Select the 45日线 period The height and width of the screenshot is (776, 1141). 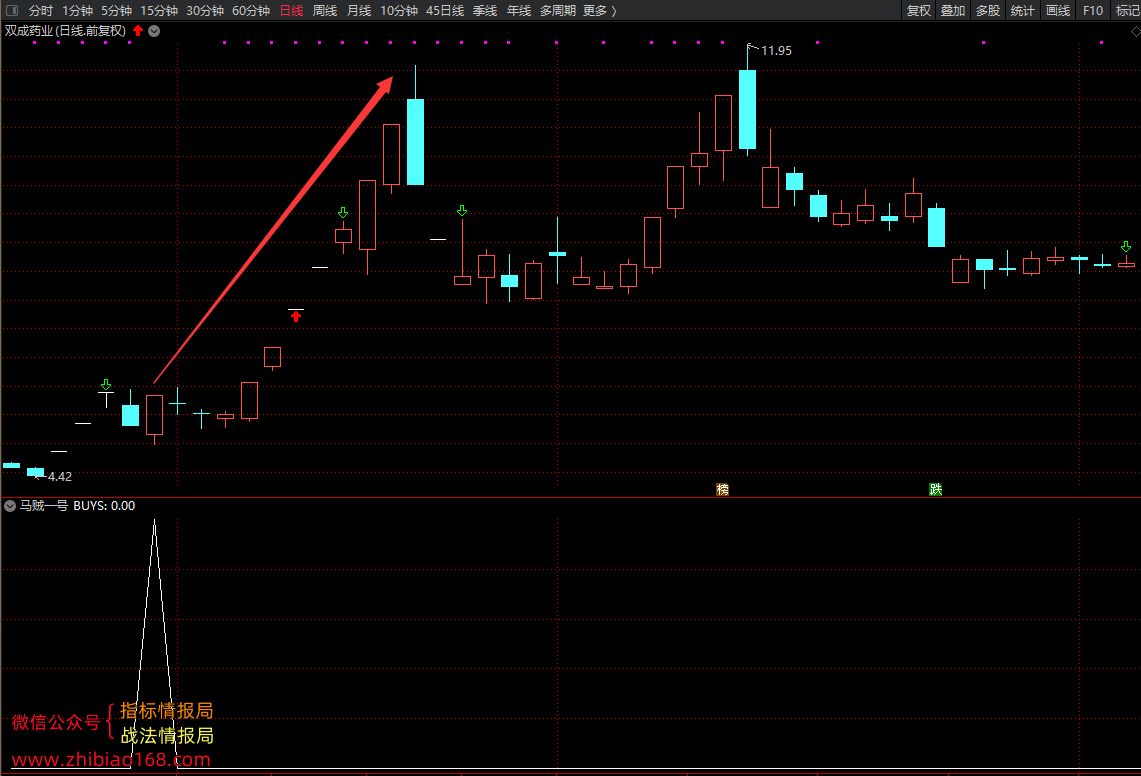click(445, 10)
